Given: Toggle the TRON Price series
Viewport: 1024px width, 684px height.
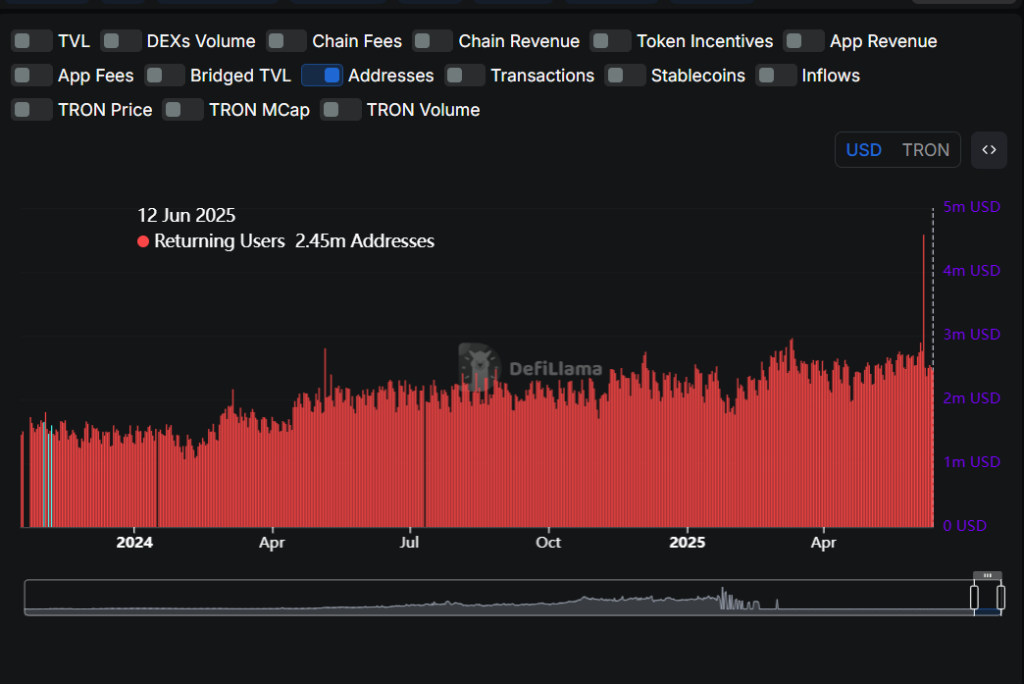Looking at the screenshot, I should pos(32,110).
